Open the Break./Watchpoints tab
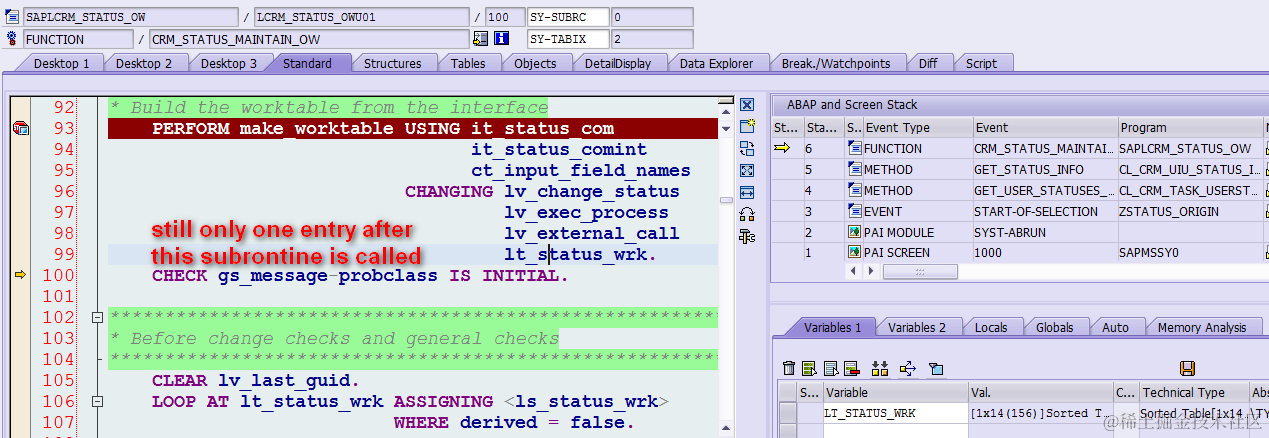 pos(836,63)
